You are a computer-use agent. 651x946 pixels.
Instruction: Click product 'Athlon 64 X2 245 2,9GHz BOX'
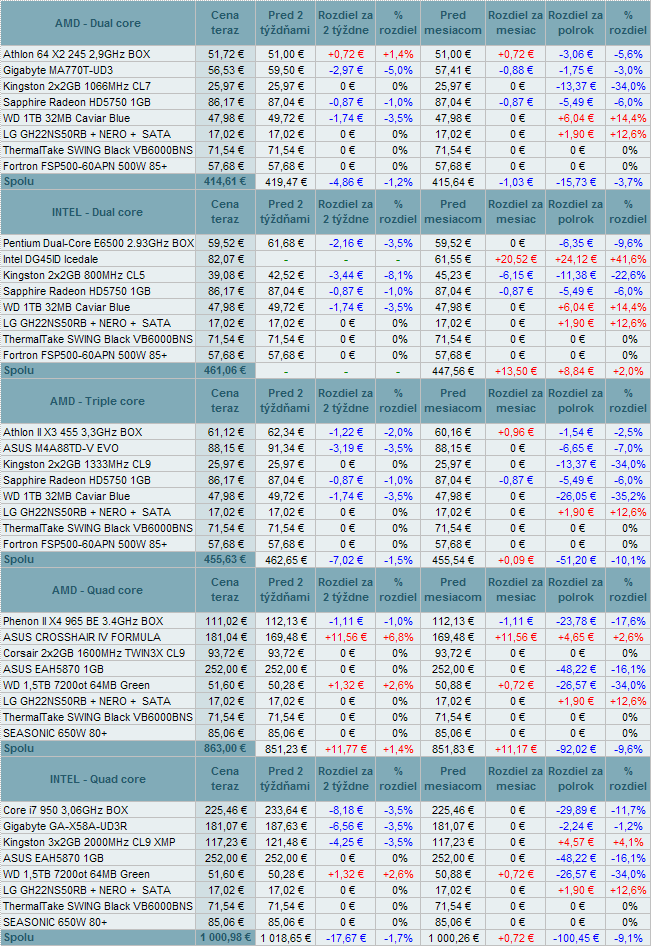[77, 54]
